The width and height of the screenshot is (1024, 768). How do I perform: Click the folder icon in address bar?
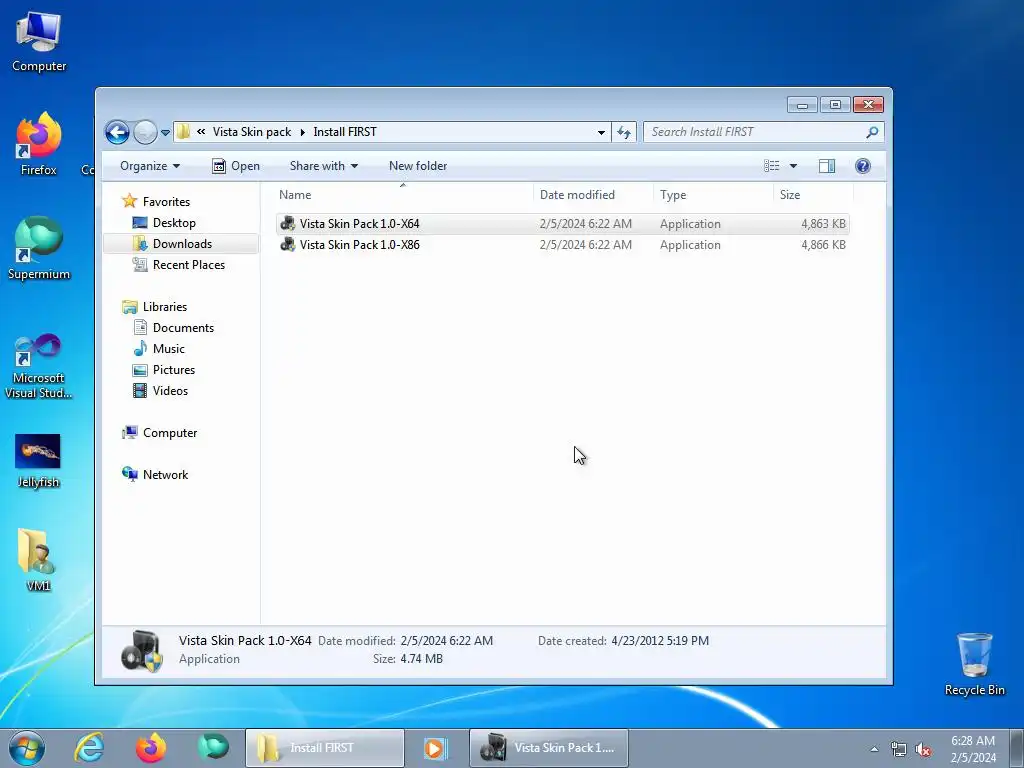[184, 132]
